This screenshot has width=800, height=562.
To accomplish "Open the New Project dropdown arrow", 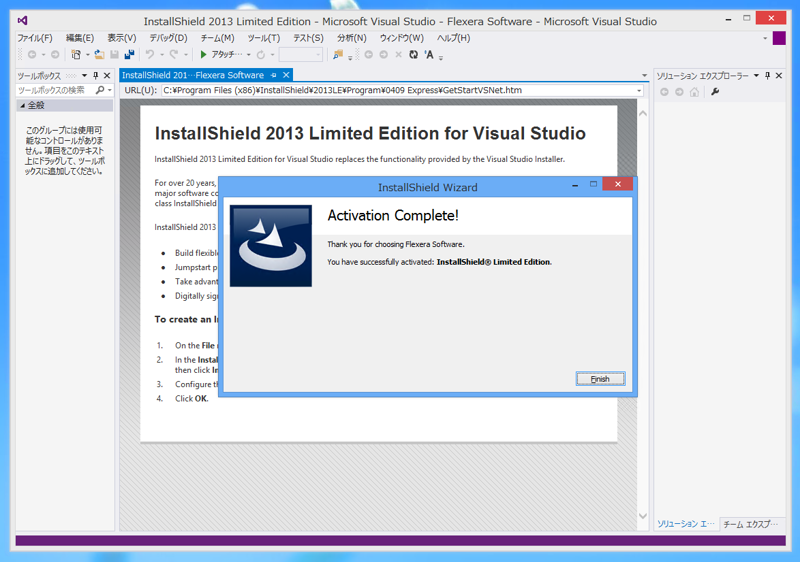I will coord(87,55).
